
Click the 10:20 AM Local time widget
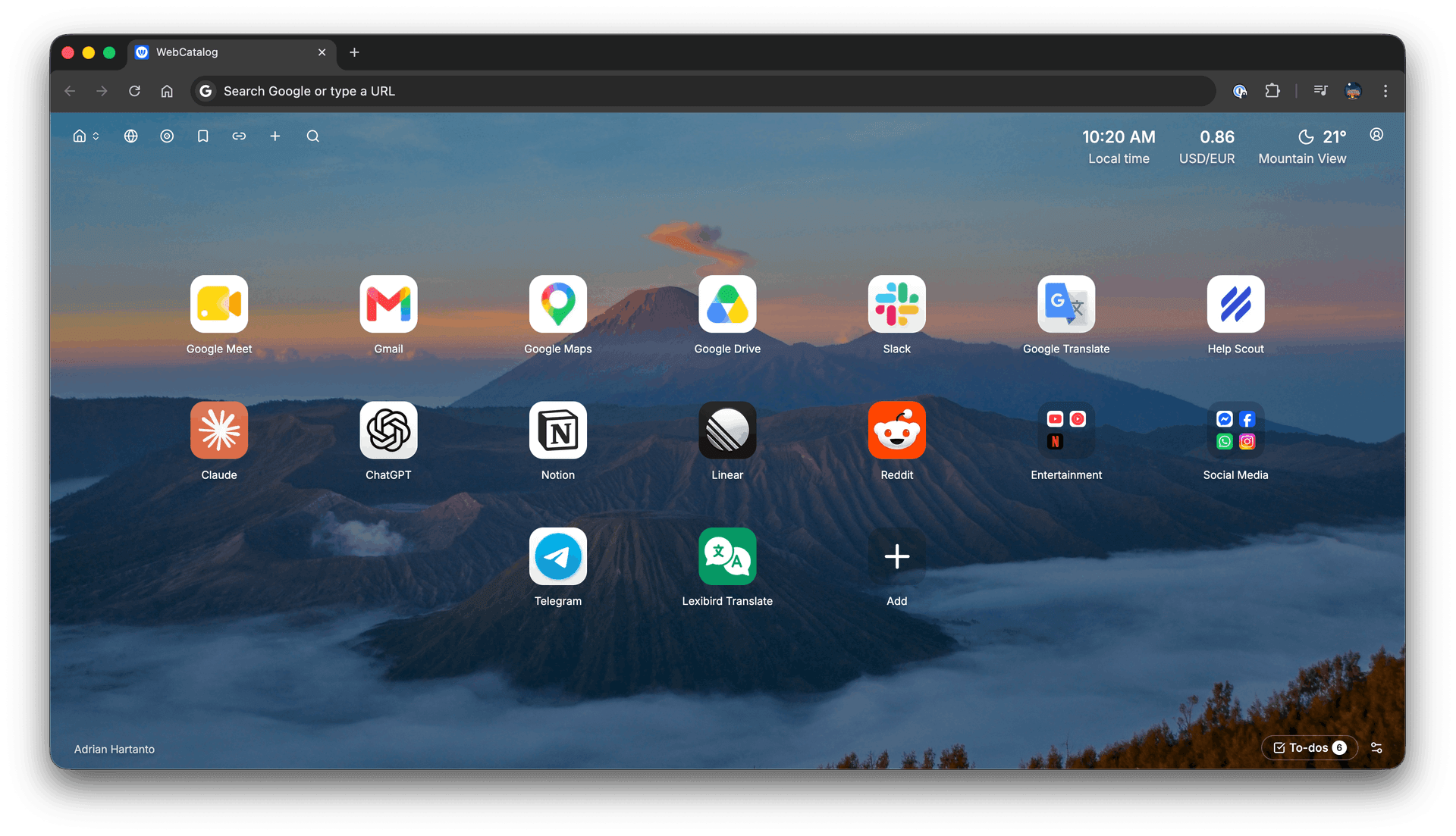(1119, 147)
